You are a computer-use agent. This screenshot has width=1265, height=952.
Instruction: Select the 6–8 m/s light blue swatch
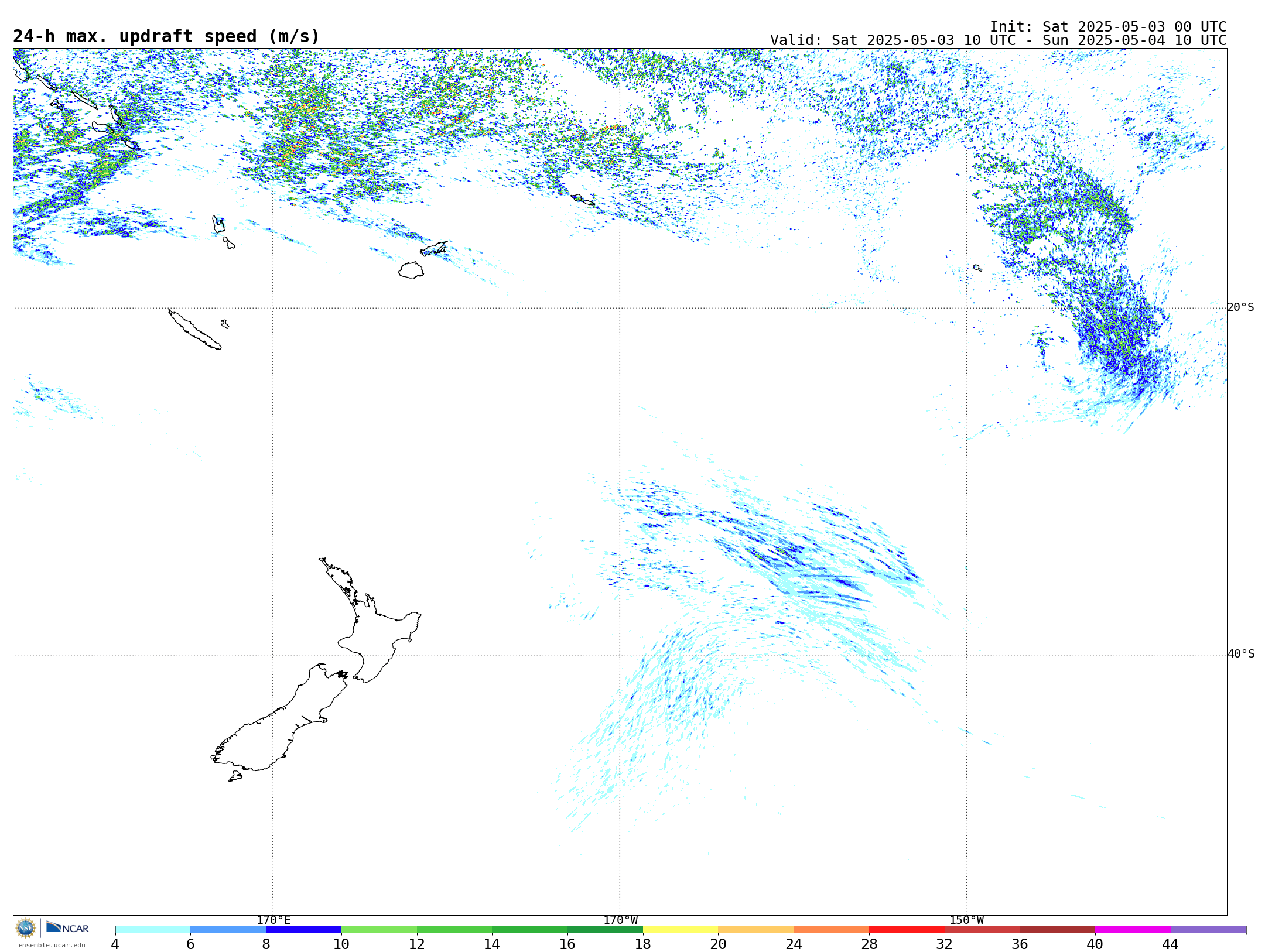(x=228, y=930)
